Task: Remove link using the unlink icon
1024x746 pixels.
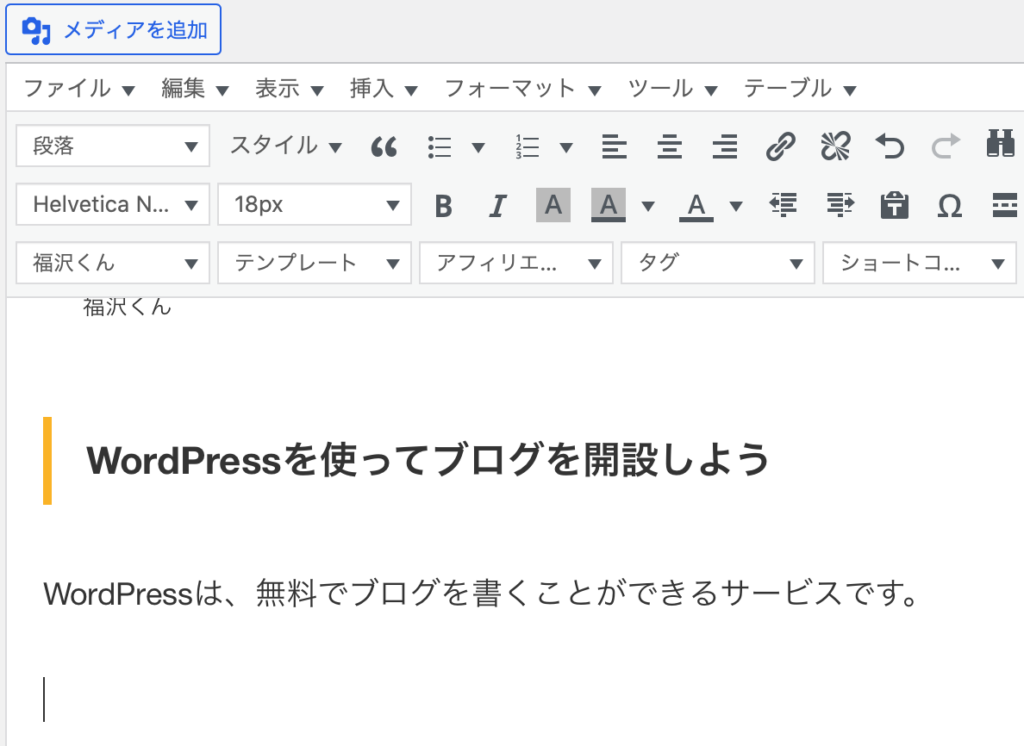Action: [x=834, y=147]
